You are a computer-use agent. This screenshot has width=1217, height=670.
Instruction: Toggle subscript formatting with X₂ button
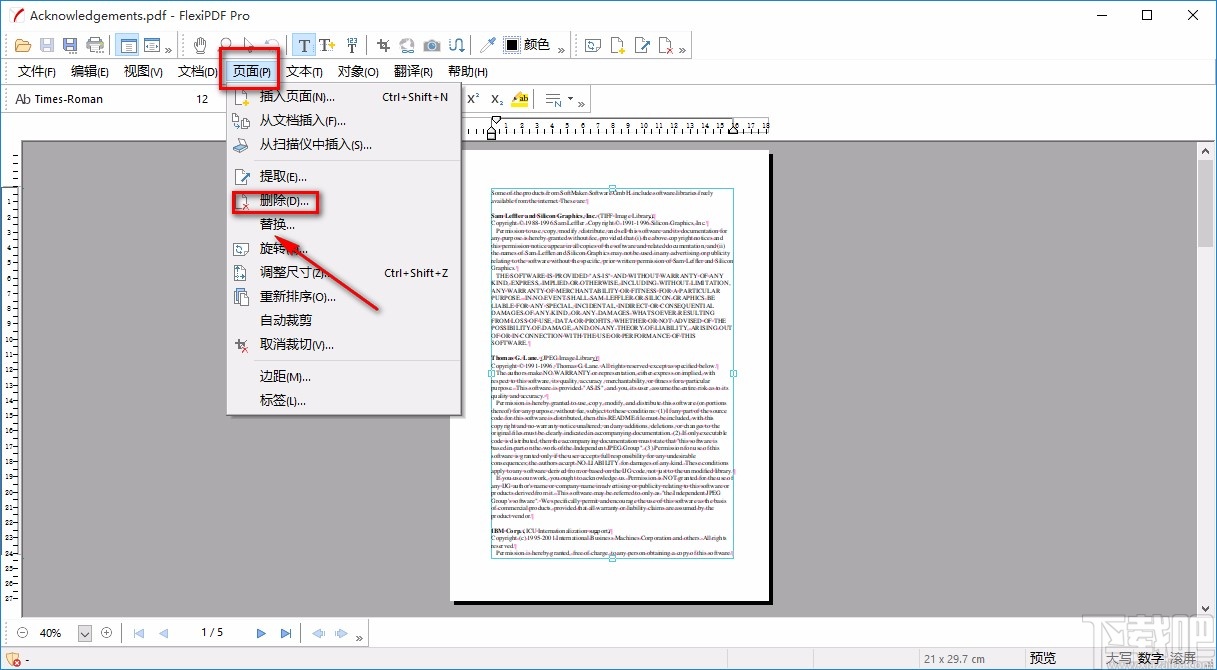pos(496,98)
